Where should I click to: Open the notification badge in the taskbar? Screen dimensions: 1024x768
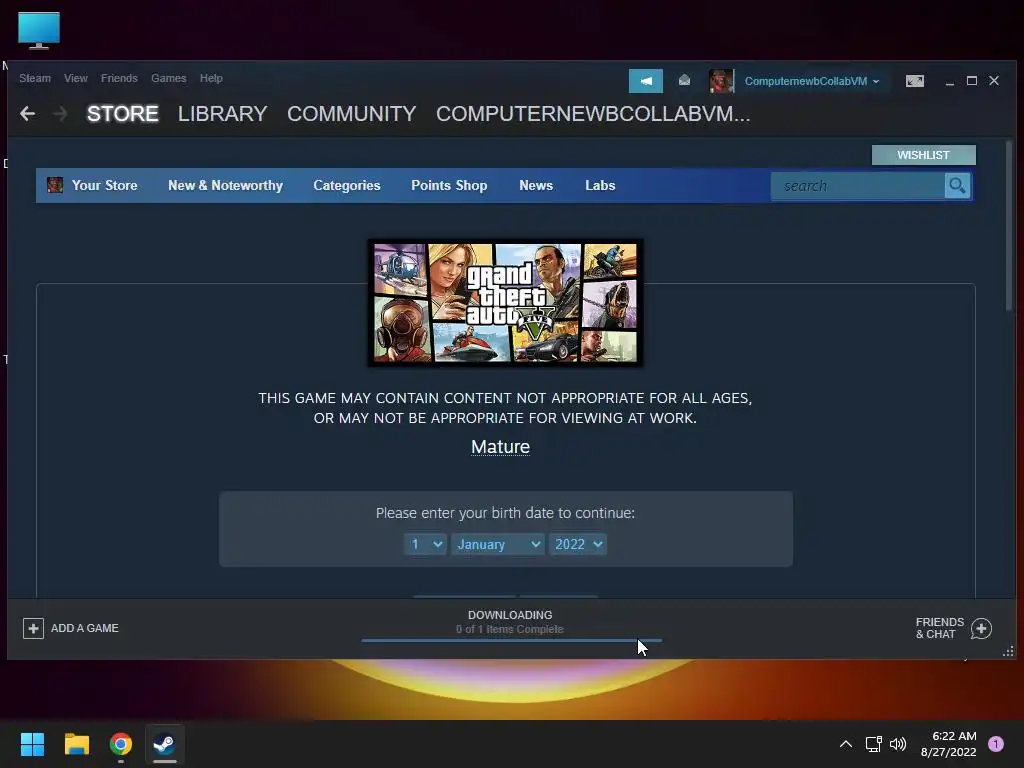[996, 744]
